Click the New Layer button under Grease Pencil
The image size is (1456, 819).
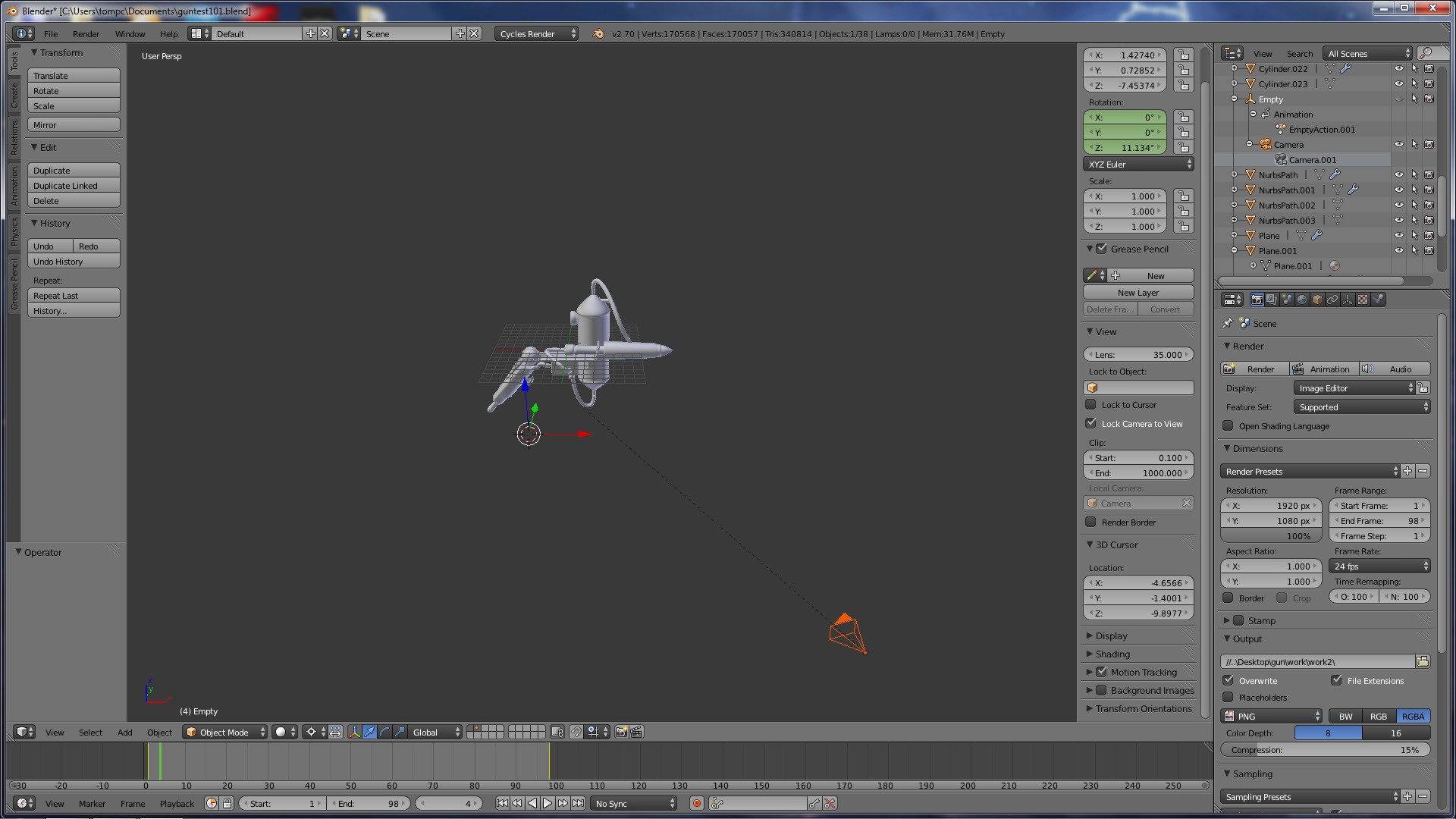coord(1137,292)
